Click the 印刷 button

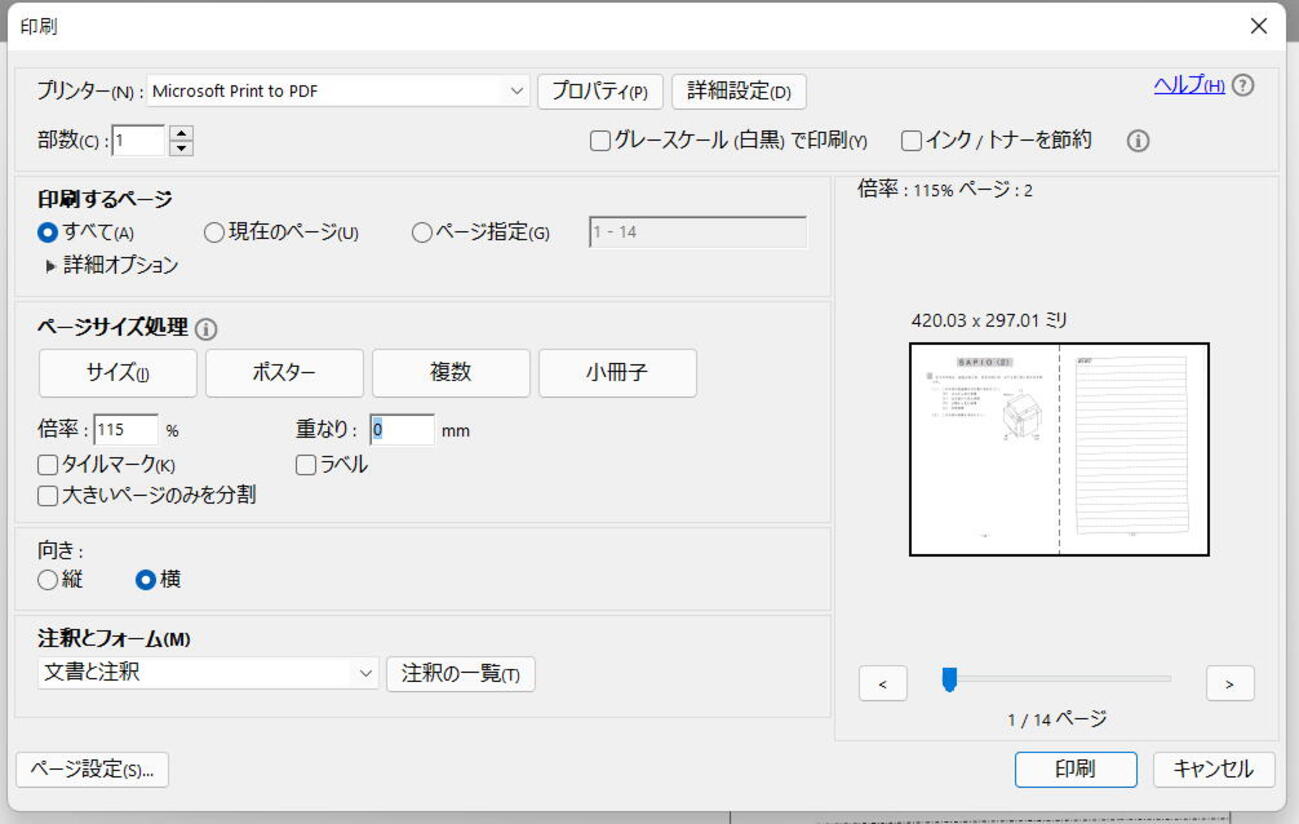click(1075, 769)
